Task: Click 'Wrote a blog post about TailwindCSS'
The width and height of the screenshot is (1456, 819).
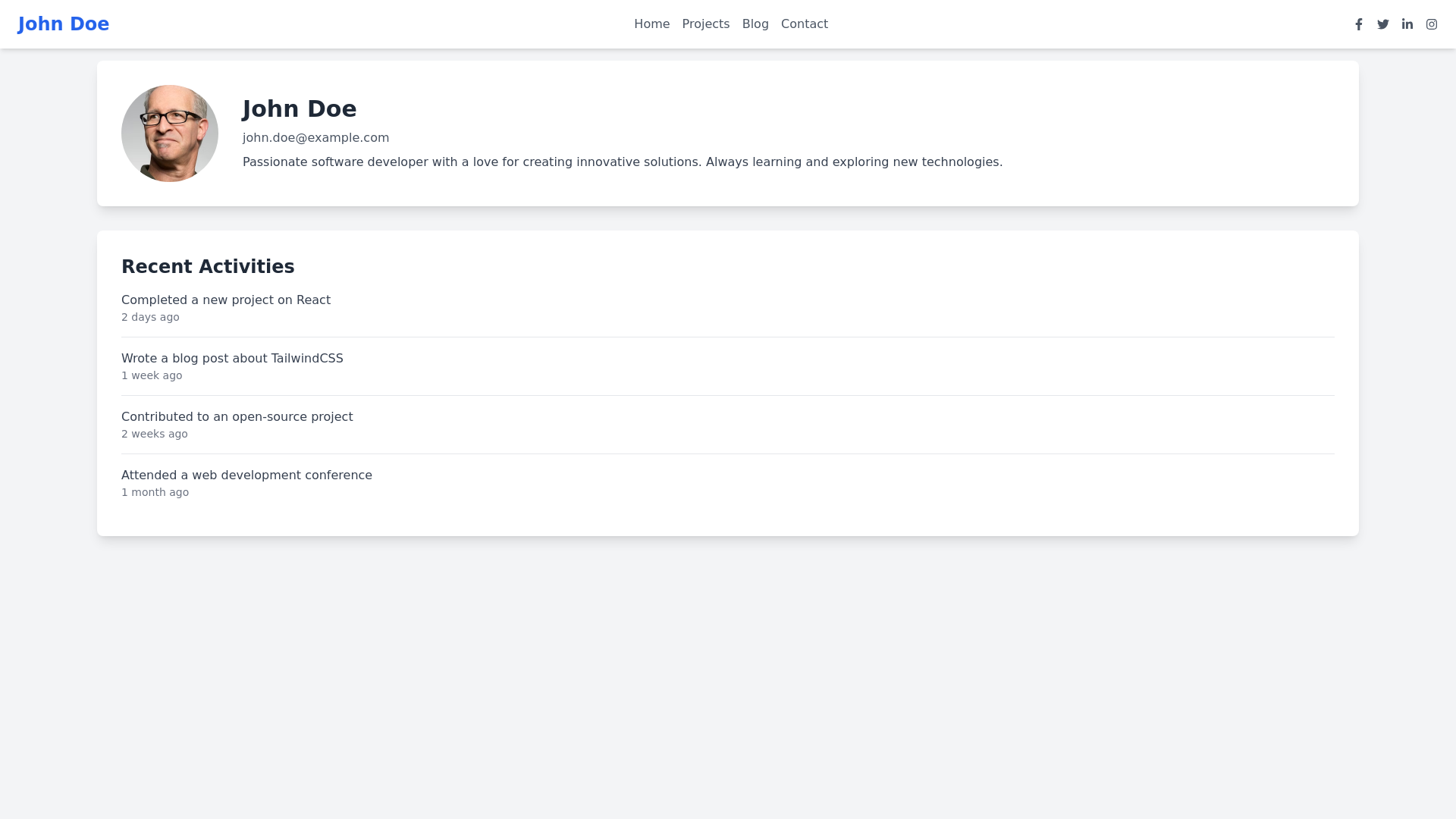Action: click(232, 358)
